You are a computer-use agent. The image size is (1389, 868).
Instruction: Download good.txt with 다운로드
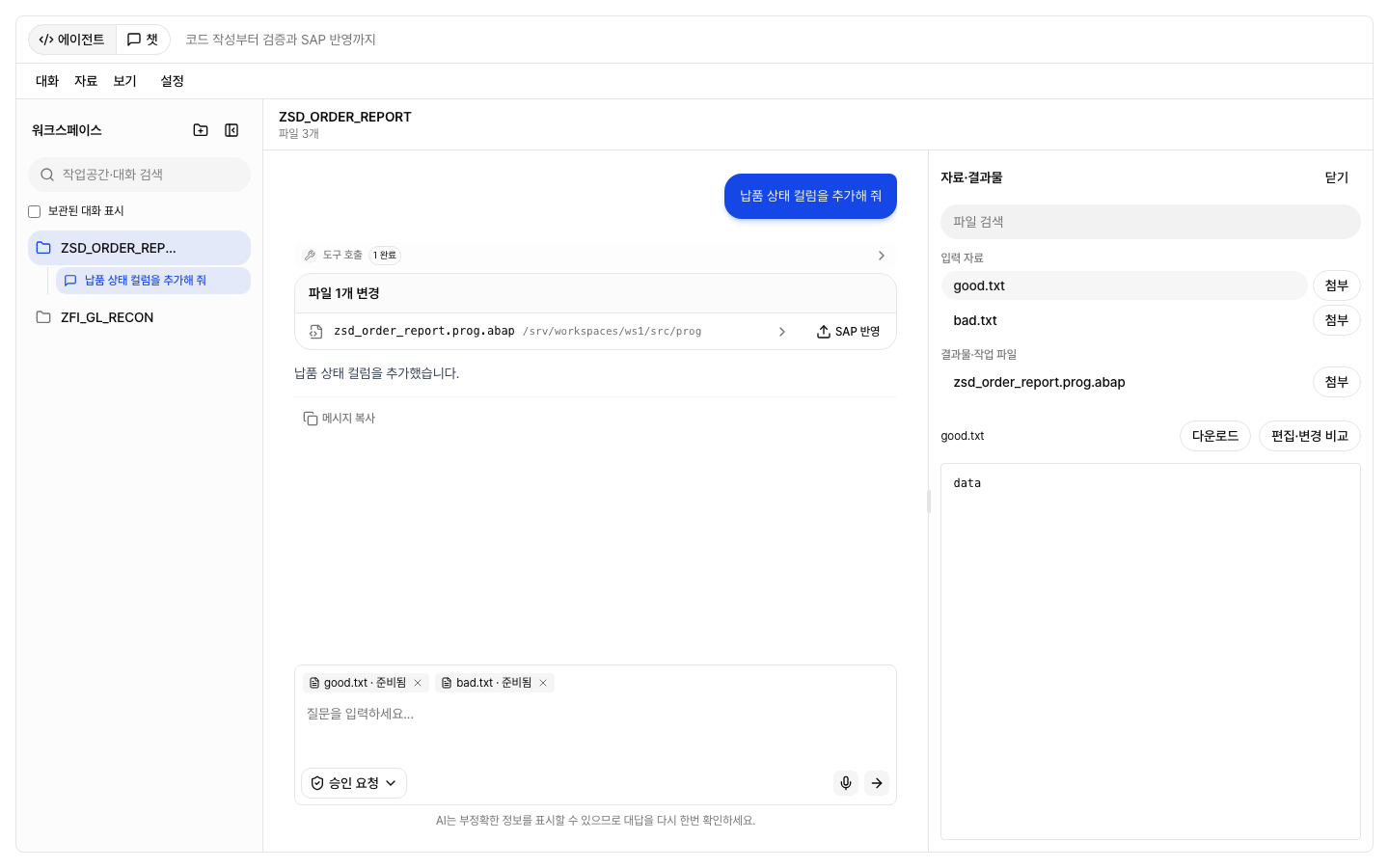(1215, 436)
